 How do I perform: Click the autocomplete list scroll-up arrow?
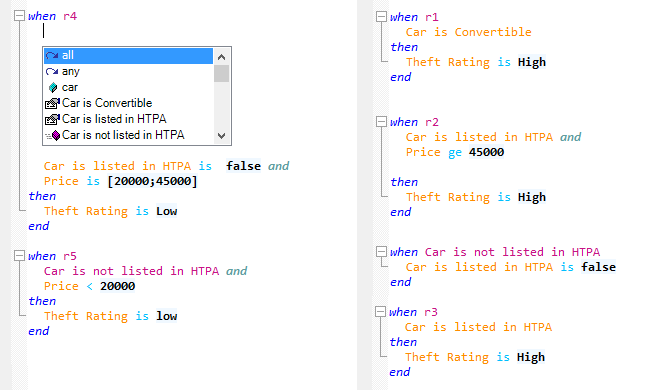(221, 57)
